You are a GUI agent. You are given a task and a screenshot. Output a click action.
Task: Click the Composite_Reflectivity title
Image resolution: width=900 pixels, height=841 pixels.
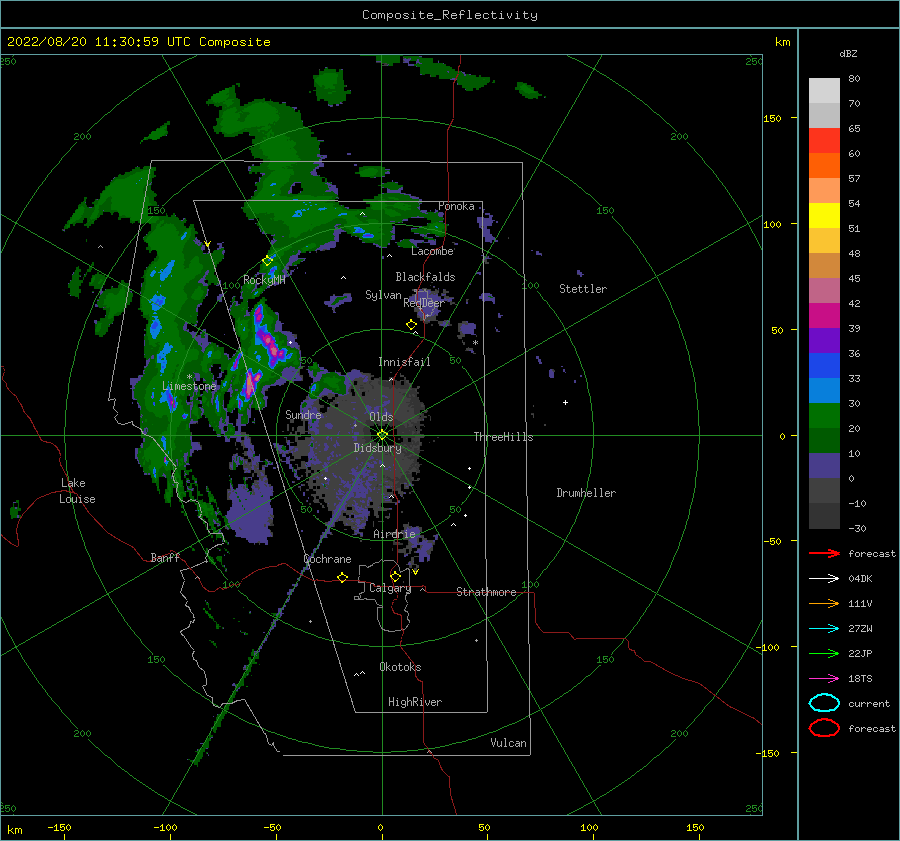450,15
